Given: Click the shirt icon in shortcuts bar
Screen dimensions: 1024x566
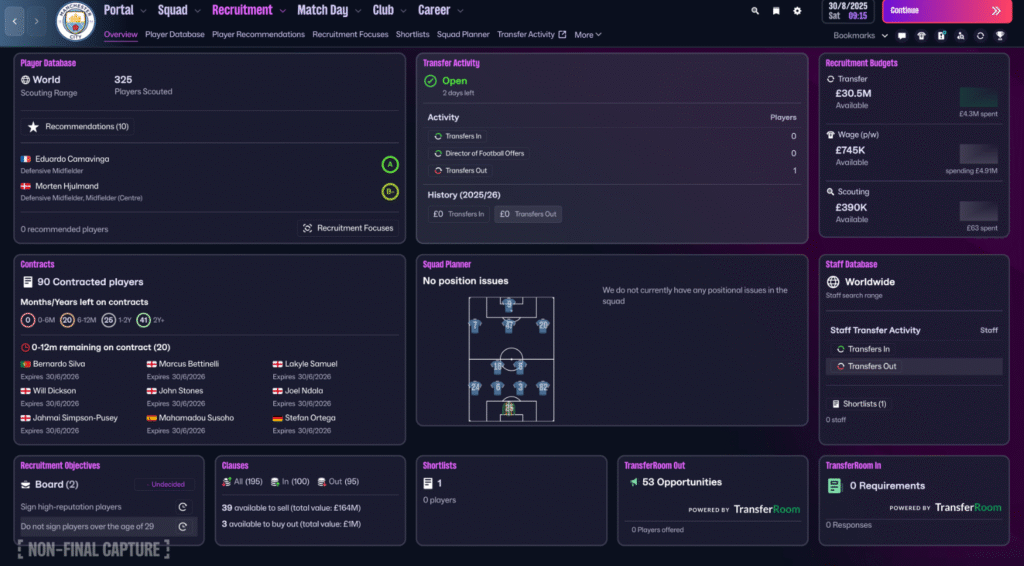Looking at the screenshot, I should tap(921, 35).
